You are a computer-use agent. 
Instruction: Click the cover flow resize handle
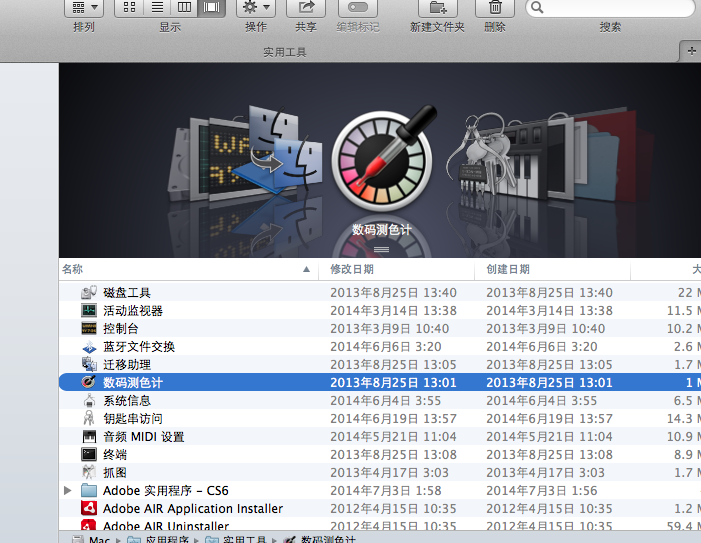click(381, 249)
